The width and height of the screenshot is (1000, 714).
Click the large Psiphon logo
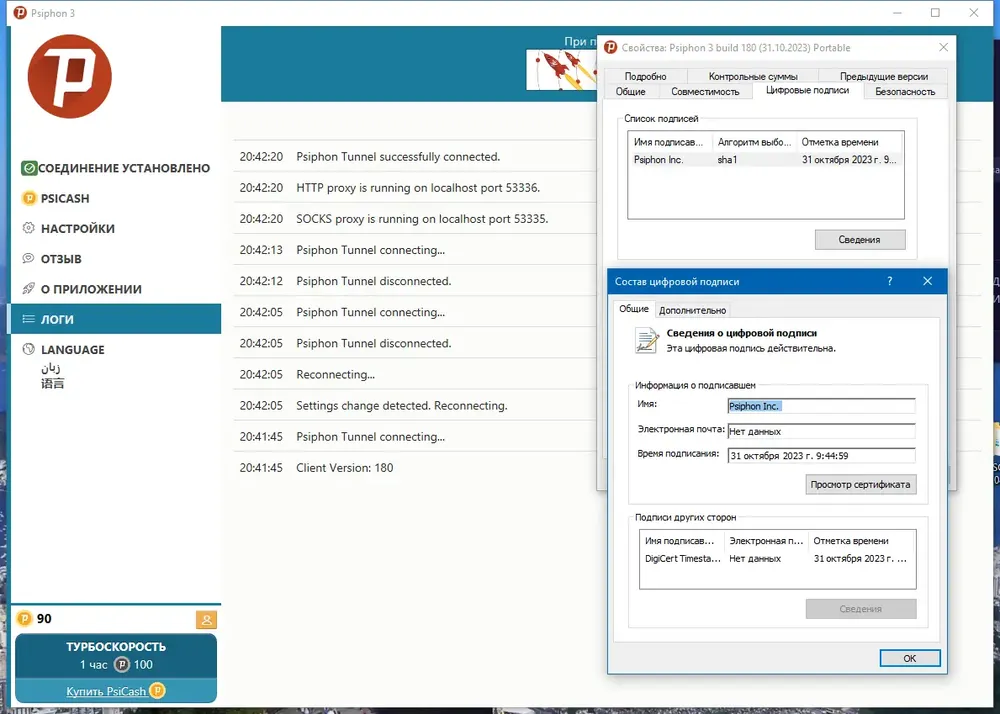point(70,76)
